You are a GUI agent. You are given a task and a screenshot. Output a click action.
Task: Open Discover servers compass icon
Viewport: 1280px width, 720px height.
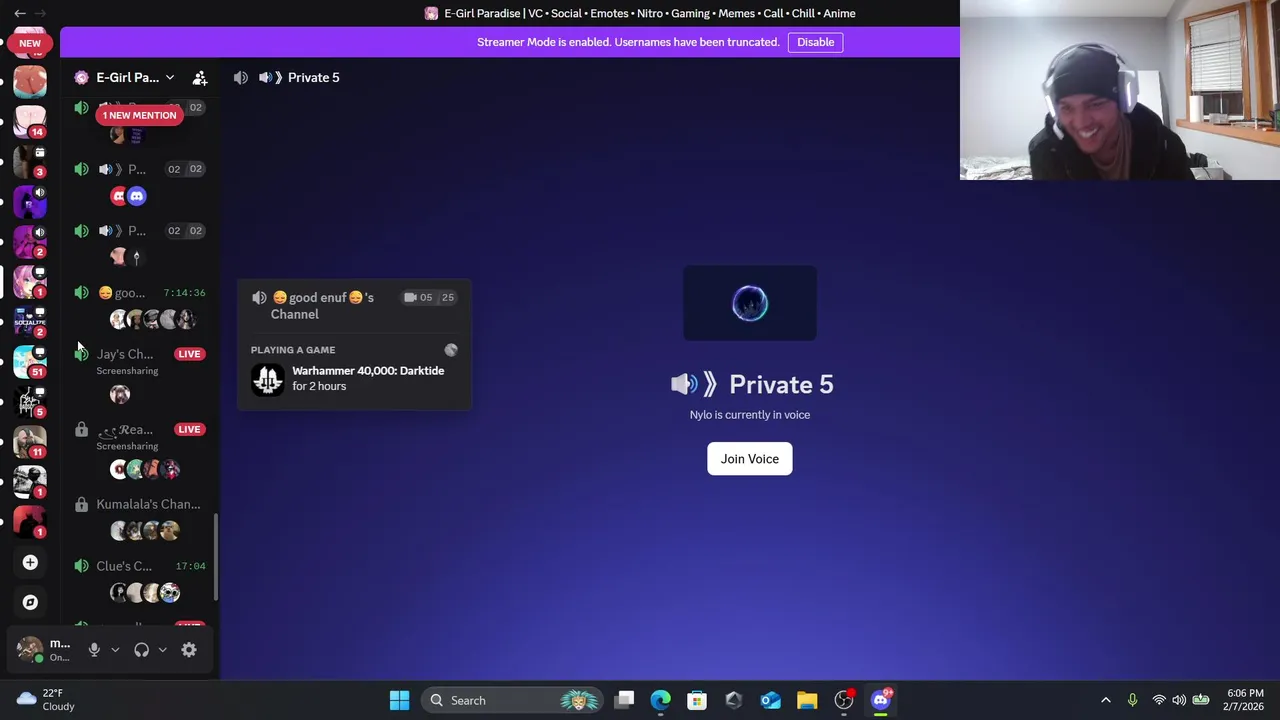point(30,602)
